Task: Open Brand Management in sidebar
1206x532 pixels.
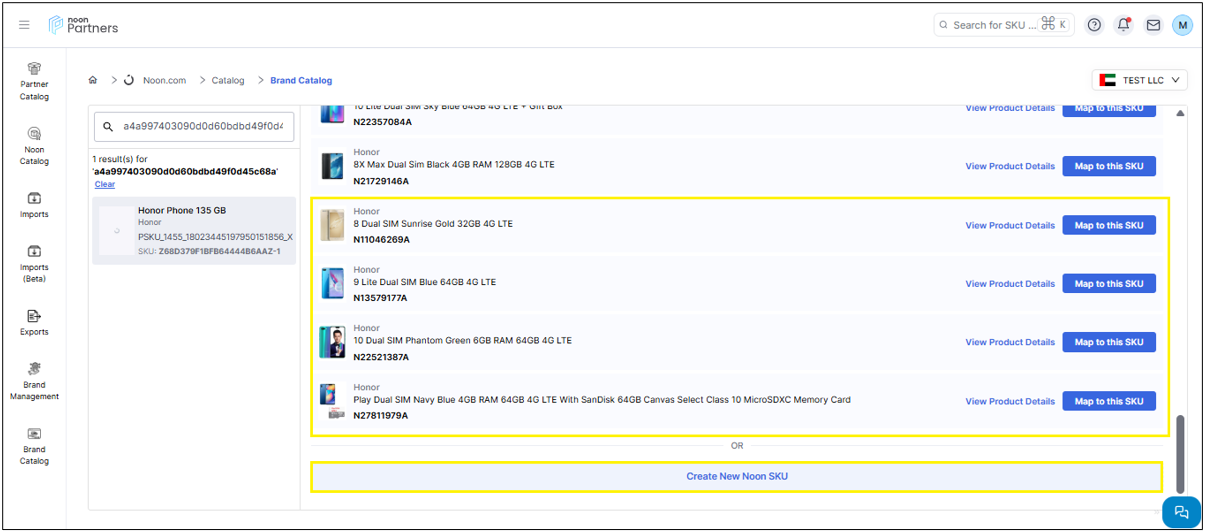Action: pyautogui.click(x=34, y=380)
